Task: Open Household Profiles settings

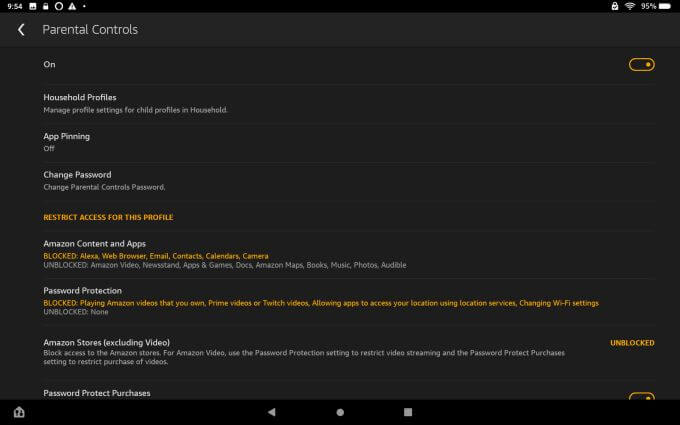Action: [349, 103]
